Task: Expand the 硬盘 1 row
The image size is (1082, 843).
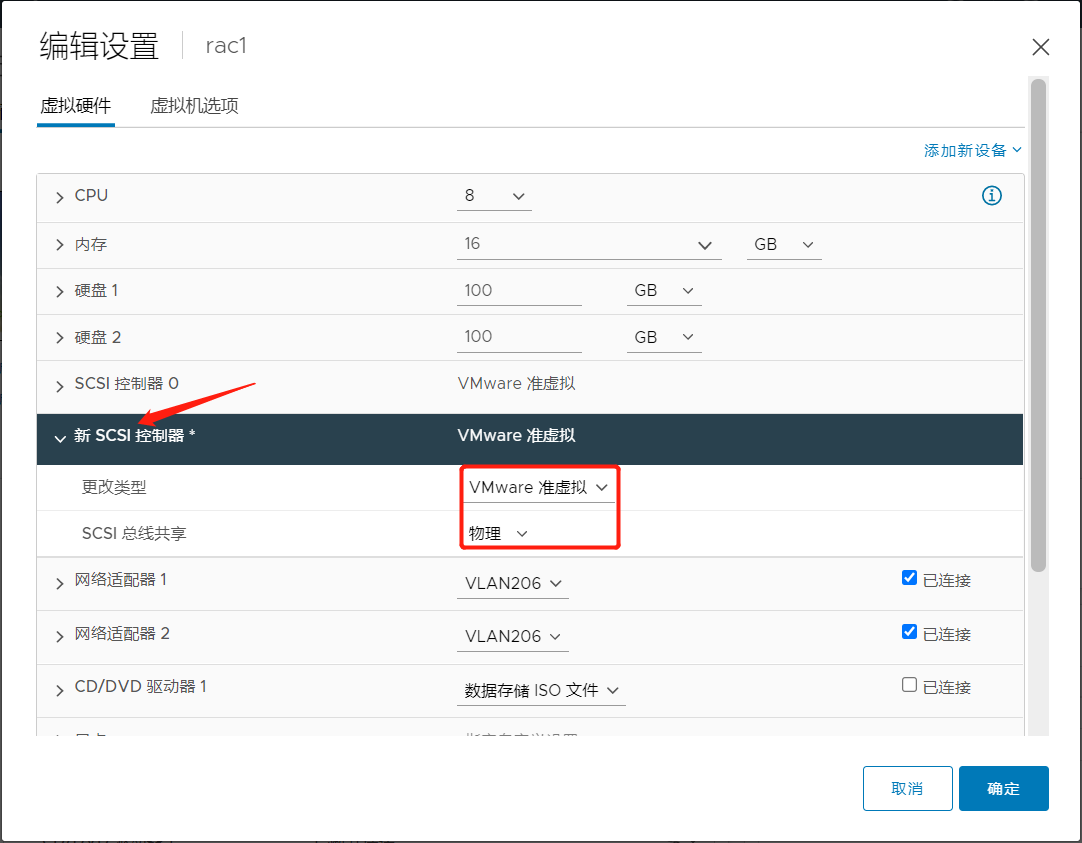Action: click(x=60, y=292)
